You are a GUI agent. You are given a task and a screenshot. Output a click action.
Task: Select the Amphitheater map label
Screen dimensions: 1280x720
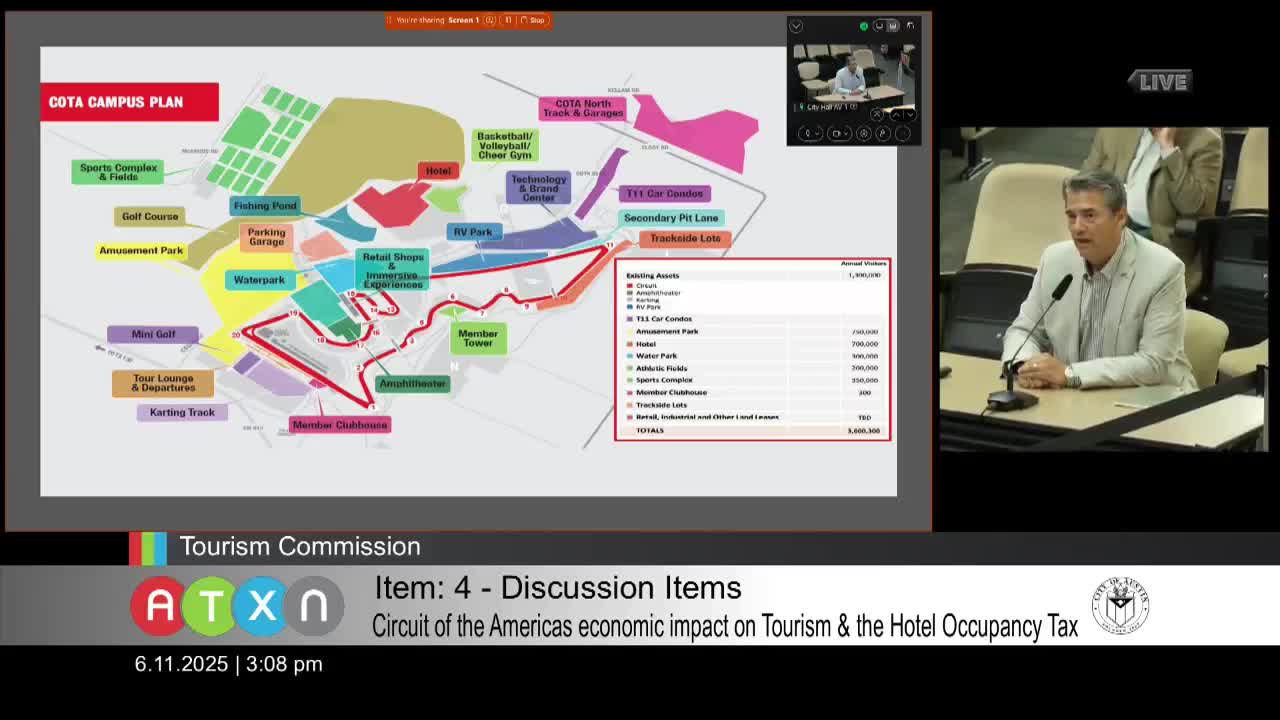point(413,383)
